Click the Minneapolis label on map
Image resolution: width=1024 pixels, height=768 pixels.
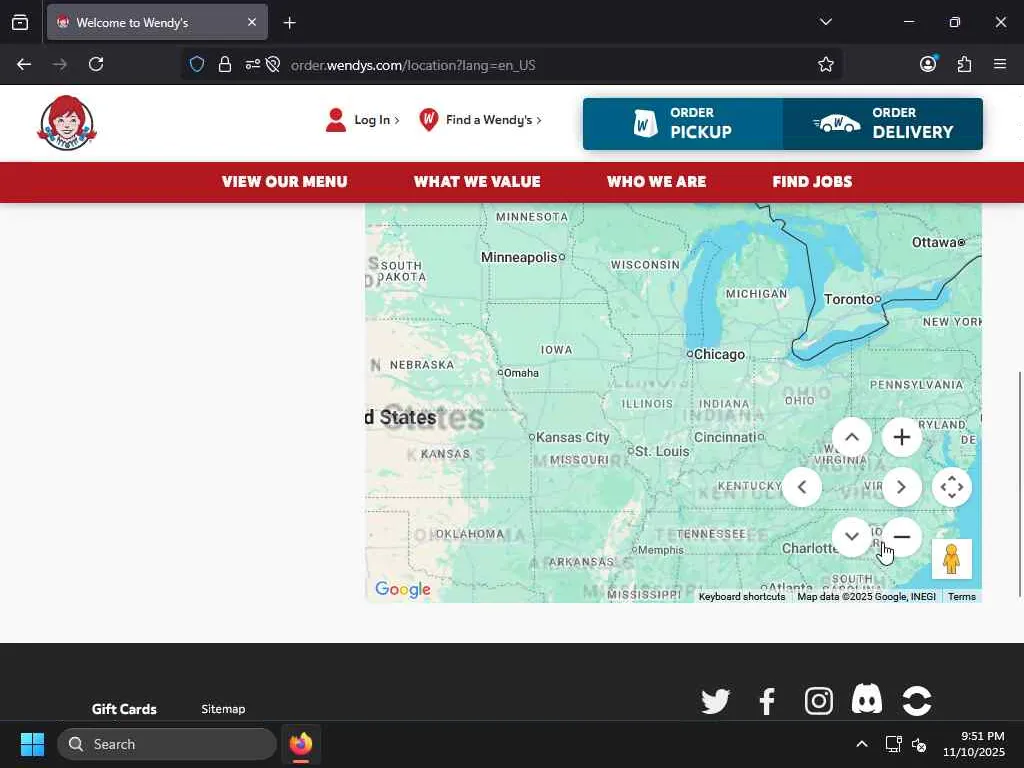[519, 257]
